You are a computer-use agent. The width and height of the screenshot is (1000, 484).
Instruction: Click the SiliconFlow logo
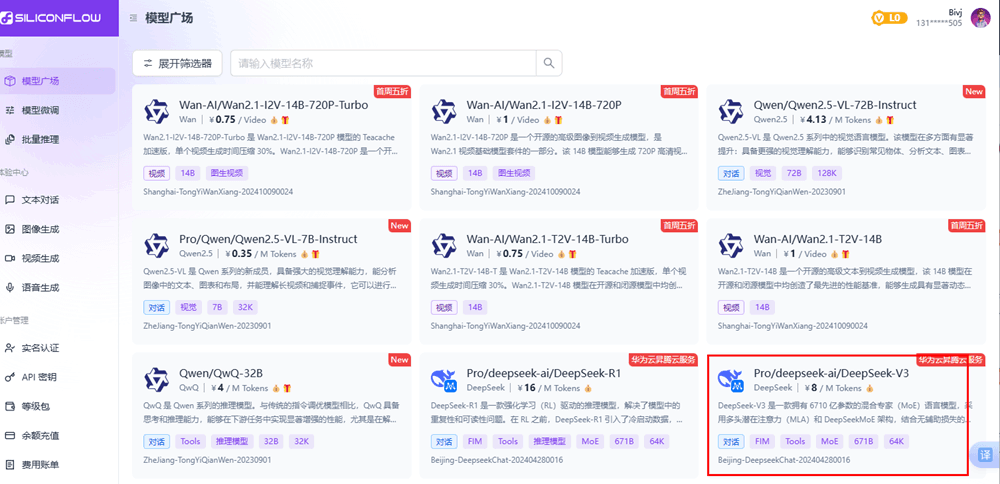[58, 18]
